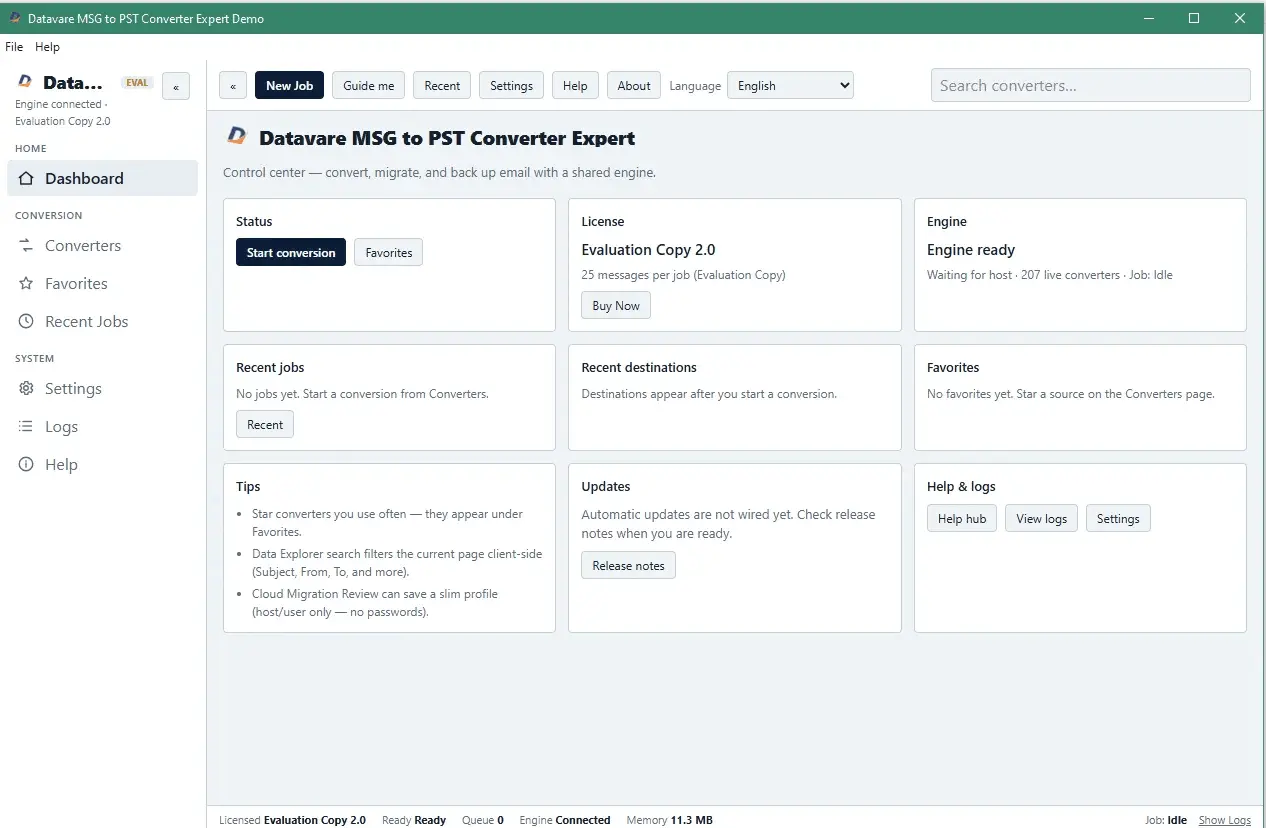The height and width of the screenshot is (828, 1266).
Task: Click the Dashboard home icon in the sidebar
Action: [27, 178]
